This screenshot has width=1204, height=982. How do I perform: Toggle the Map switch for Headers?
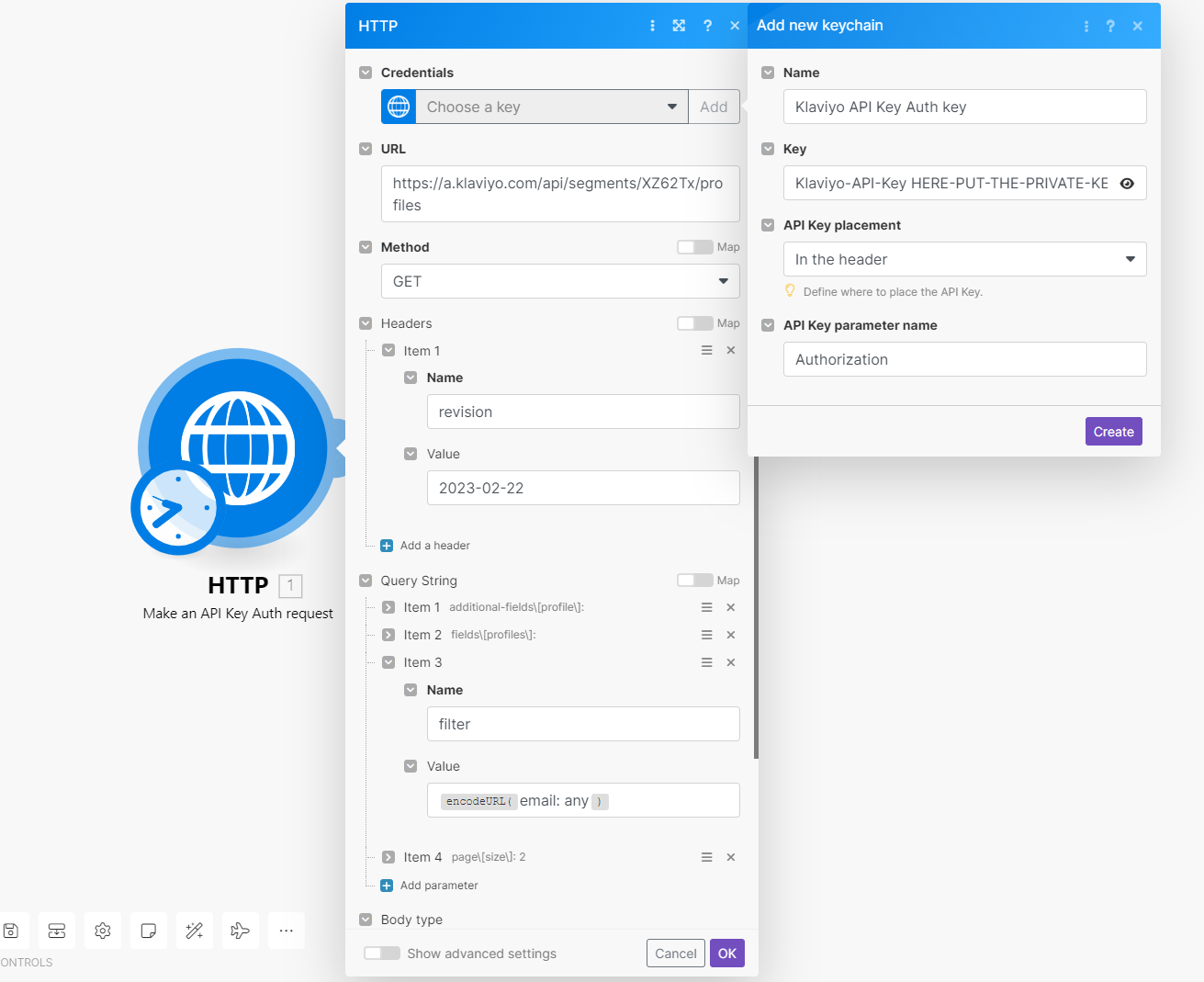point(694,323)
